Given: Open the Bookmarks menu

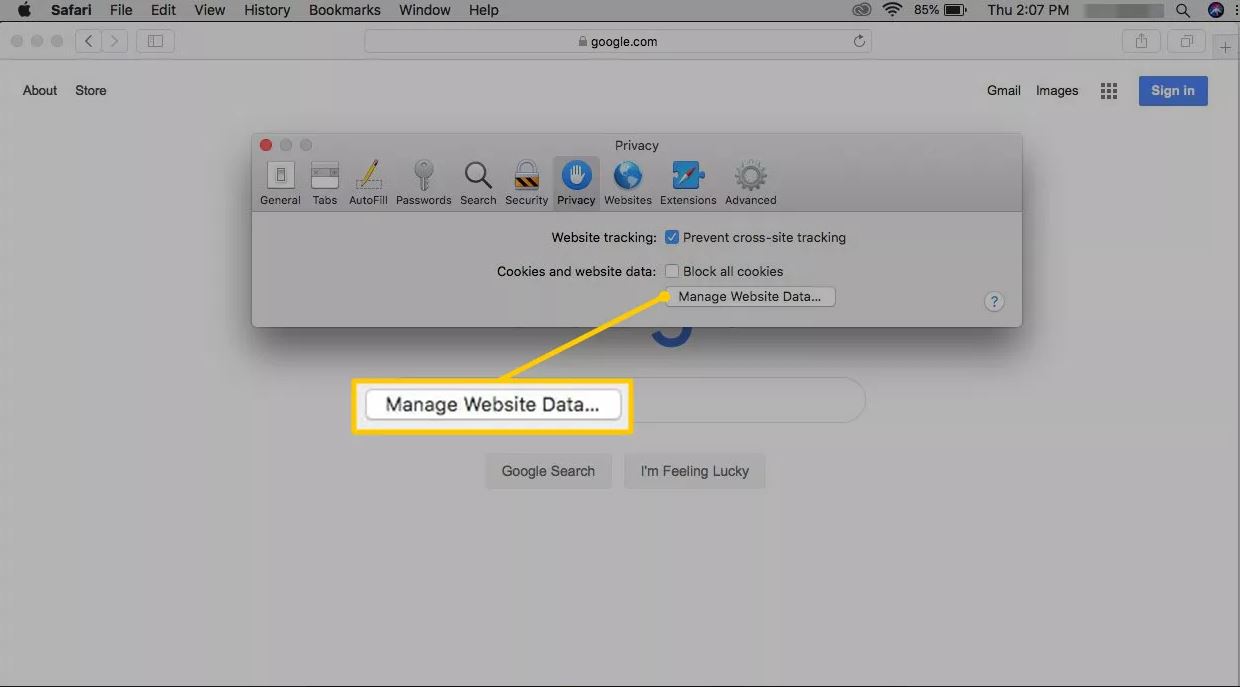Looking at the screenshot, I should pyautogui.click(x=344, y=10).
